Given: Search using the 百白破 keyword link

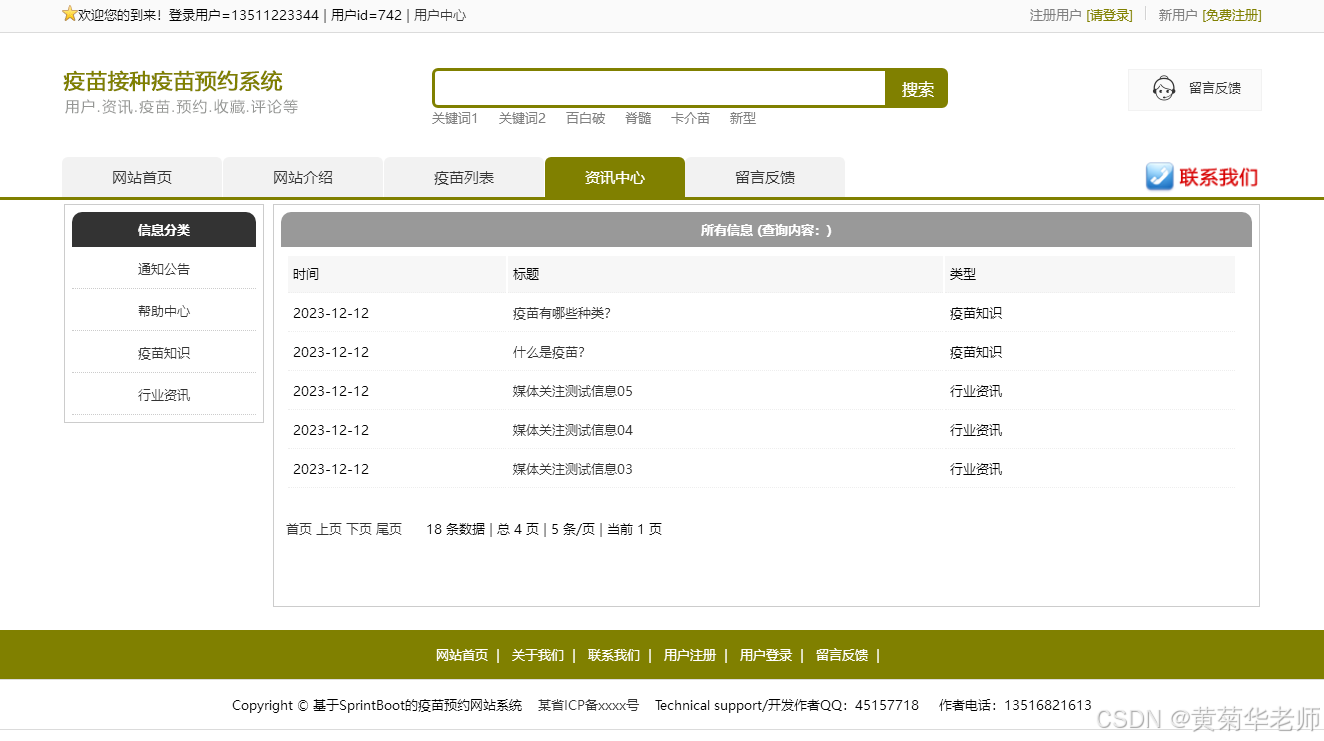Looking at the screenshot, I should pyautogui.click(x=585, y=118).
